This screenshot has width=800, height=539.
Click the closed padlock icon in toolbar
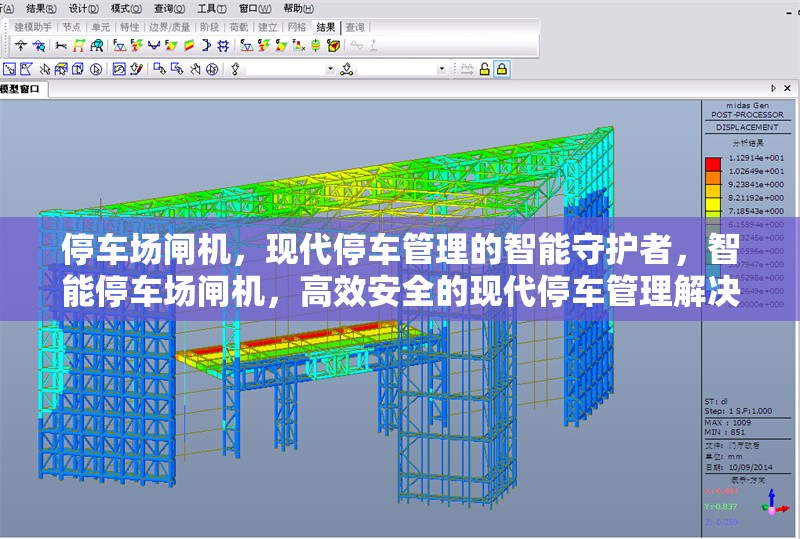pyautogui.click(x=502, y=69)
